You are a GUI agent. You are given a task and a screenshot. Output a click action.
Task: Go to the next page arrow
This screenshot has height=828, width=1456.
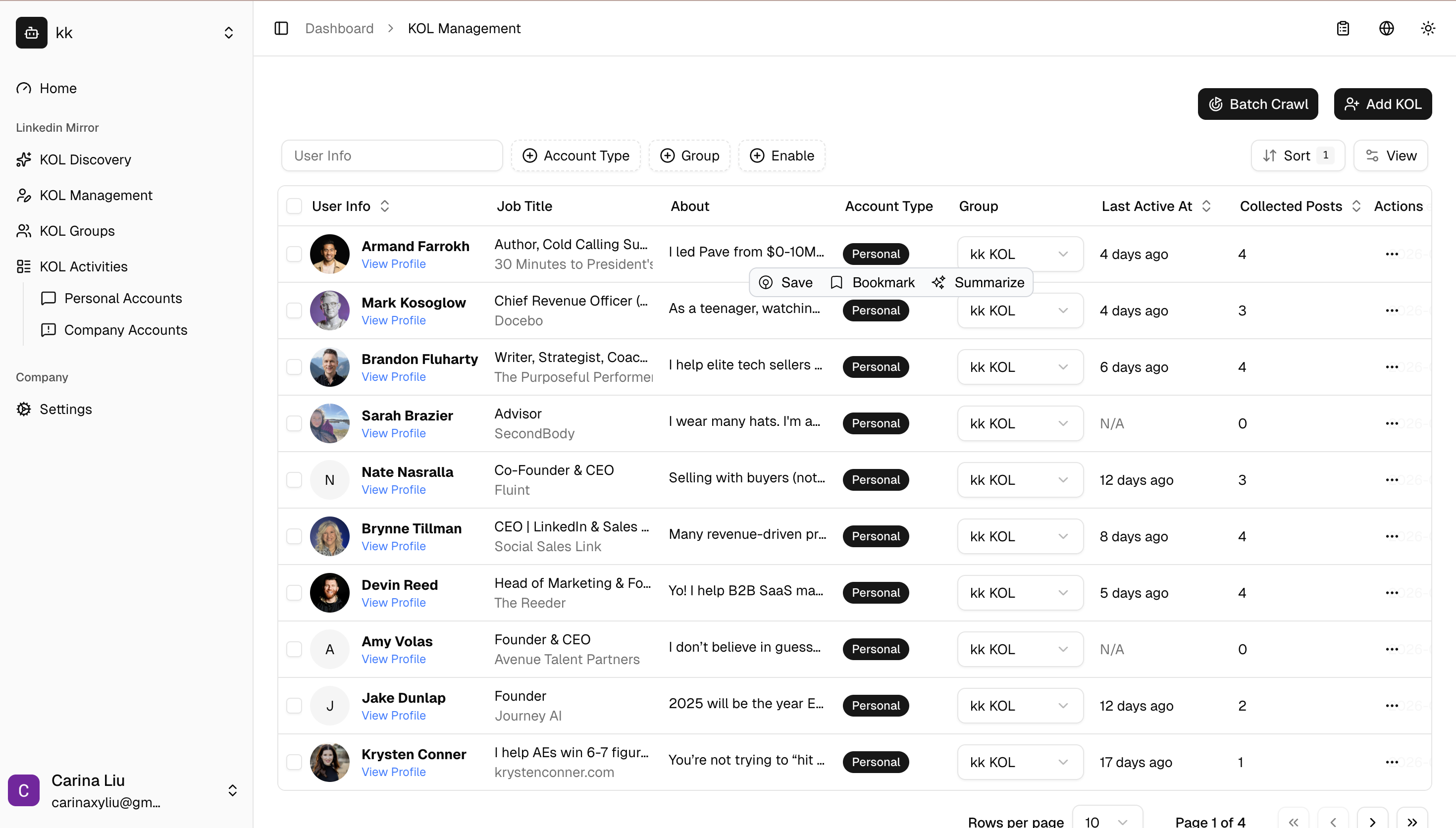click(x=1372, y=821)
